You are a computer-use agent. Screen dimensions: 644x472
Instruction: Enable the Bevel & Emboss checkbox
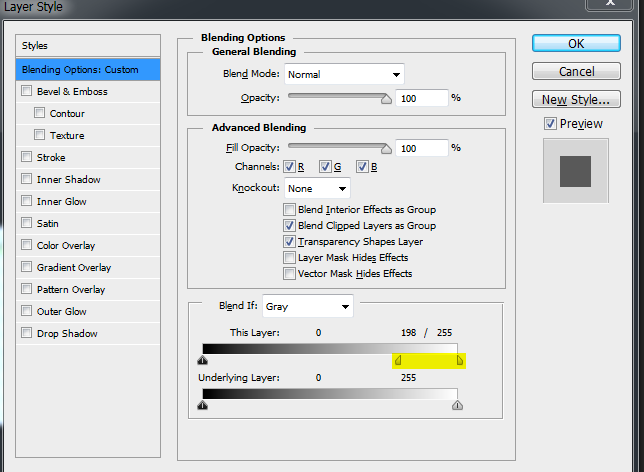(27, 91)
